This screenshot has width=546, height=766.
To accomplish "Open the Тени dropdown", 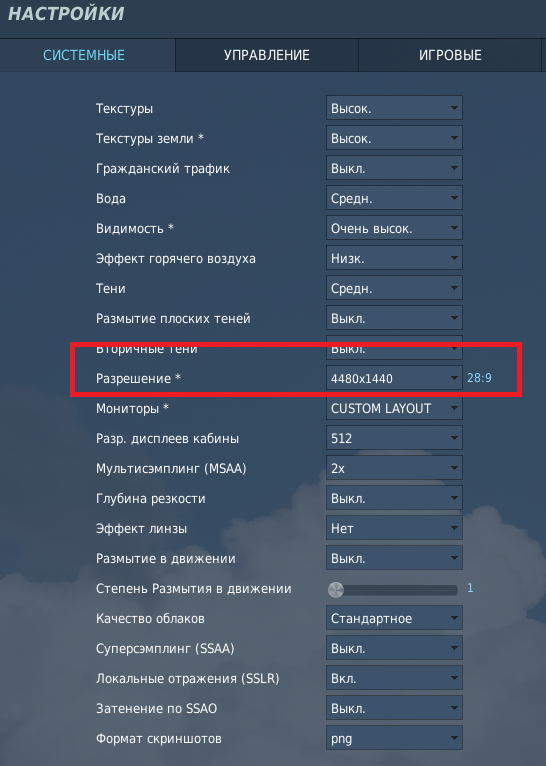I will click(394, 288).
